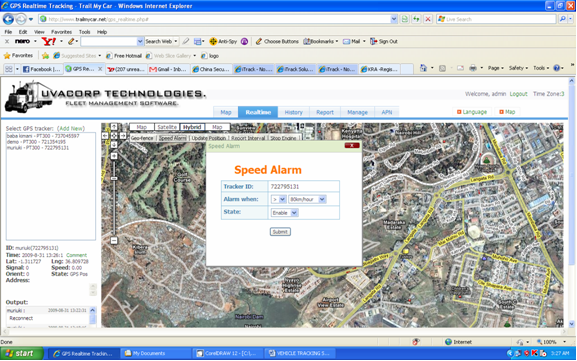This screenshot has width=577, height=361.
Task: Open the APN tab
Action: pyautogui.click(x=387, y=112)
